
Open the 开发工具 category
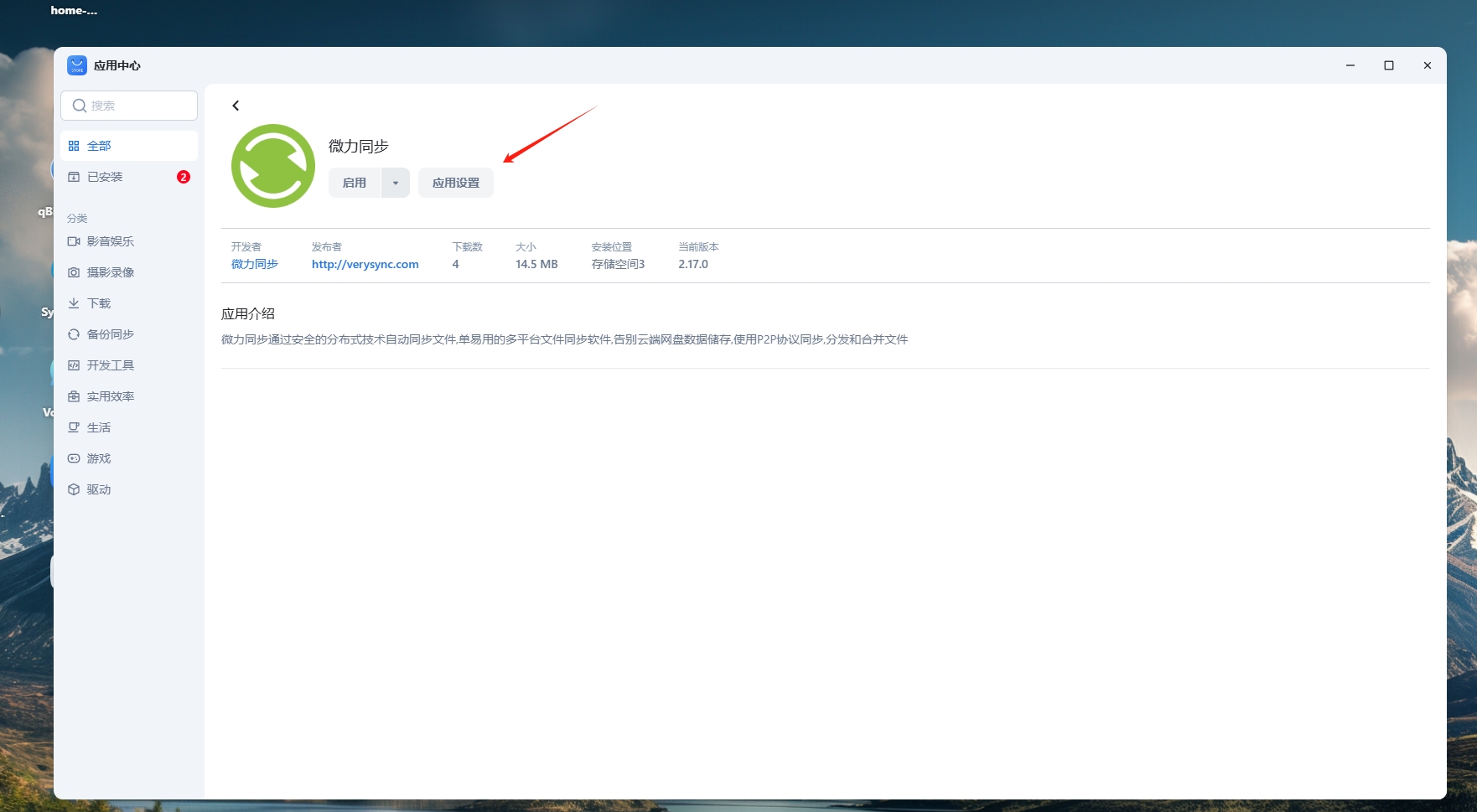point(129,365)
